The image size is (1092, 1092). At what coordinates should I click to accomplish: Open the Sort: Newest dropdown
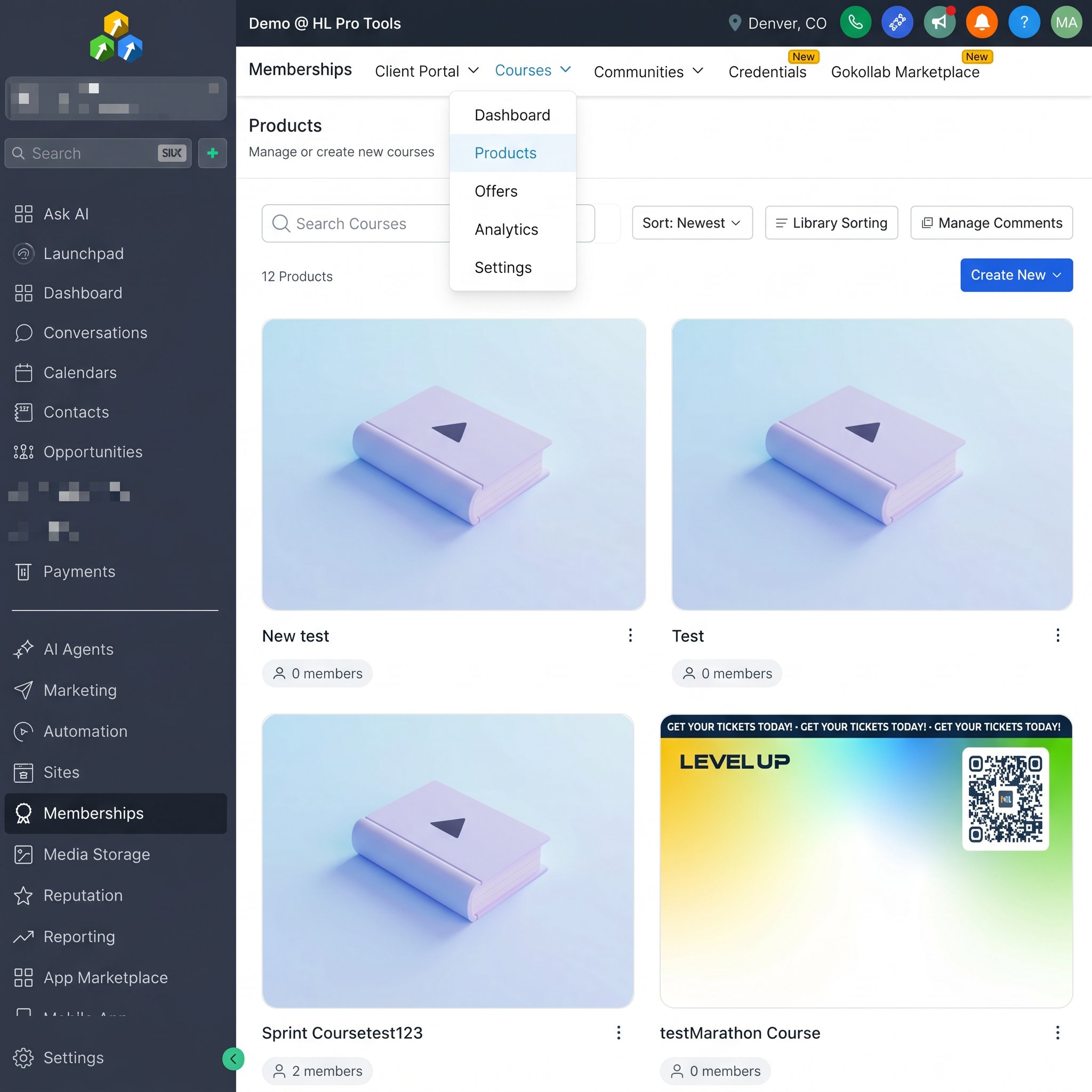click(692, 223)
